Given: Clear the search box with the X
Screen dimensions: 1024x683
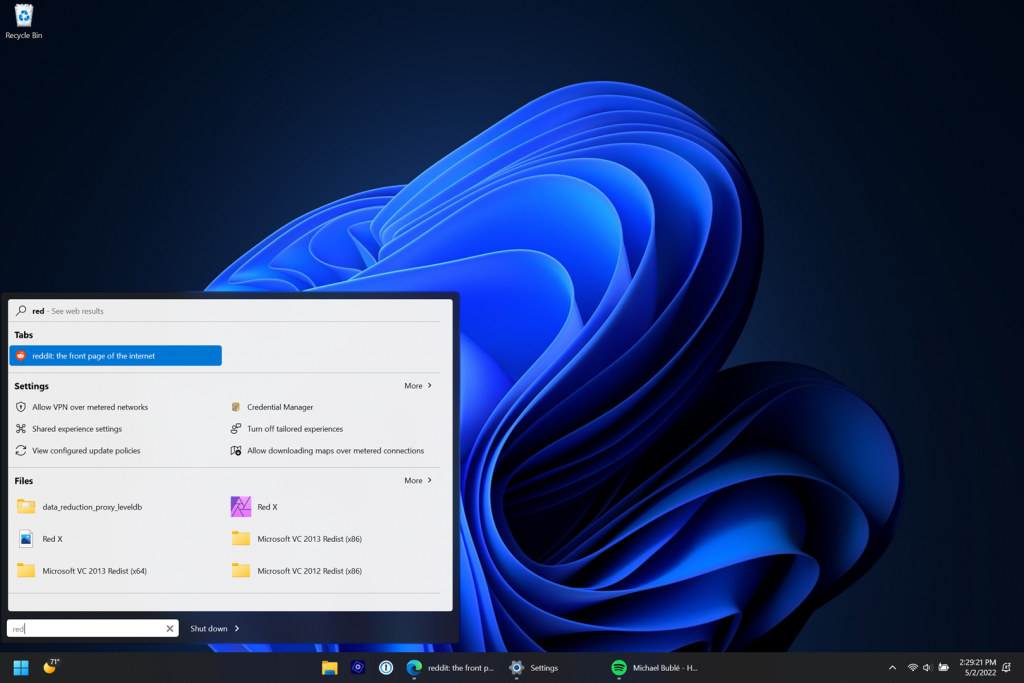Looking at the screenshot, I should pos(170,628).
